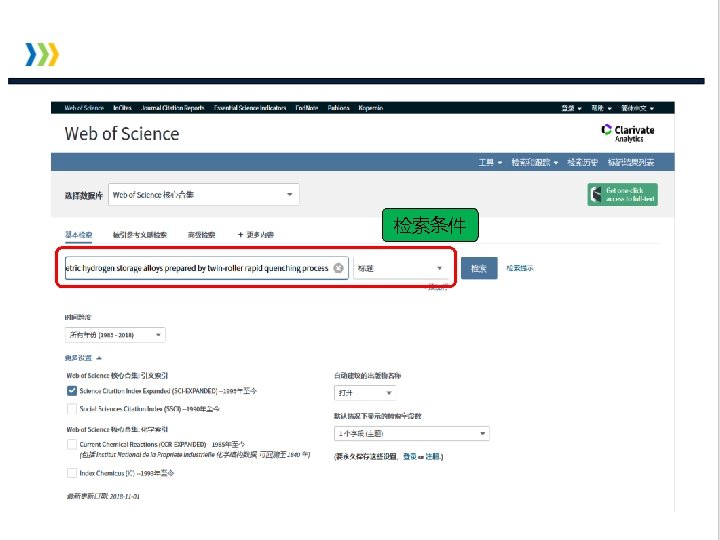The image size is (720, 540).
Task: Open the 帮助 help dropdown
Action: pyautogui.click(x=601, y=108)
